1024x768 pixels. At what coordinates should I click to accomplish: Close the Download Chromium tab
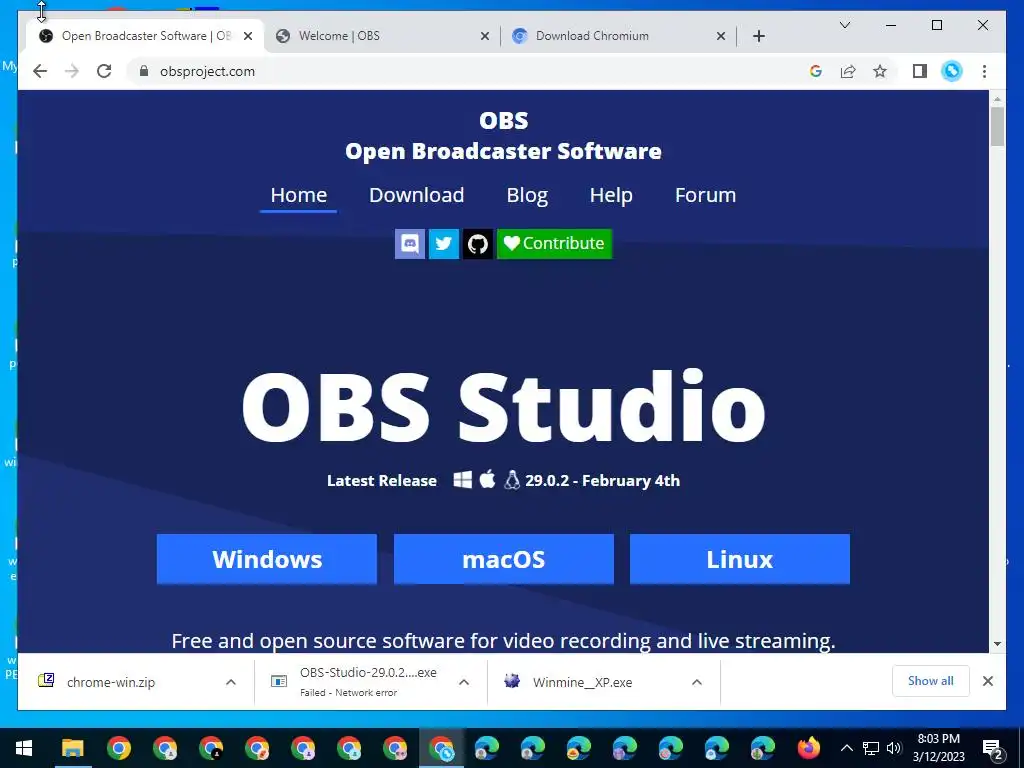pos(721,36)
